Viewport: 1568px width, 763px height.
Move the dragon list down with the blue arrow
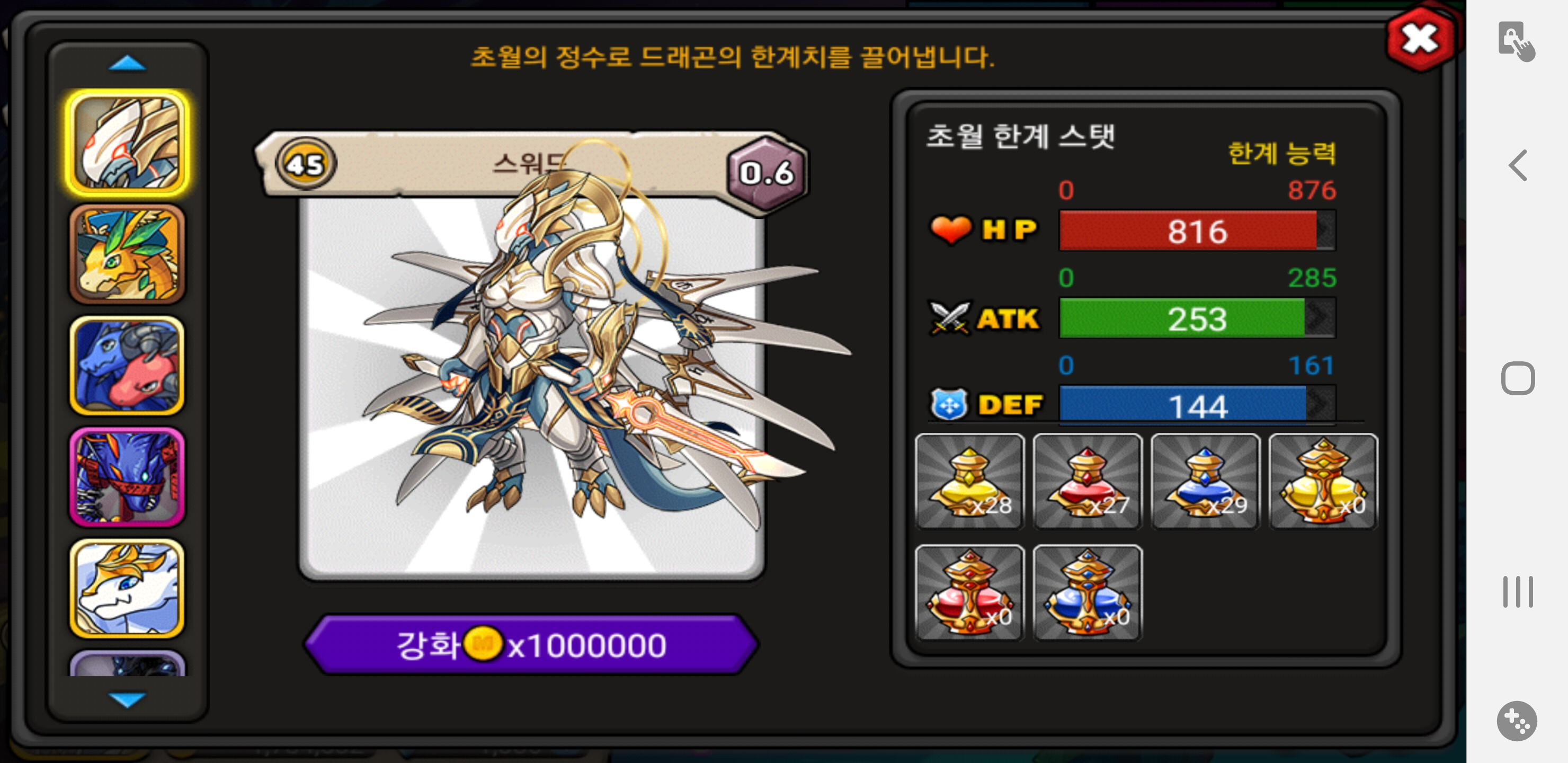coord(127,699)
